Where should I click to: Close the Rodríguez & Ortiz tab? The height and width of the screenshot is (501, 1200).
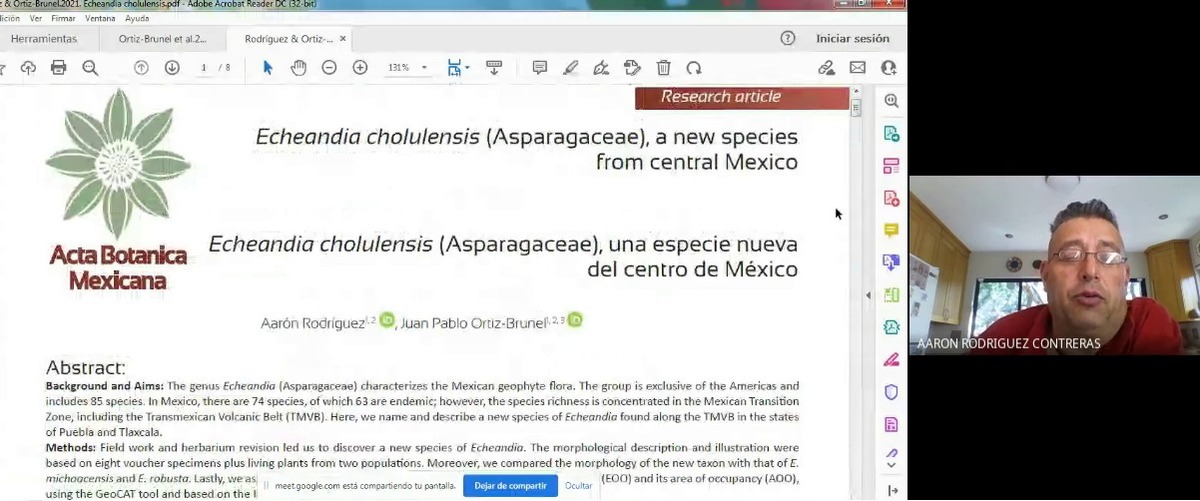(343, 39)
